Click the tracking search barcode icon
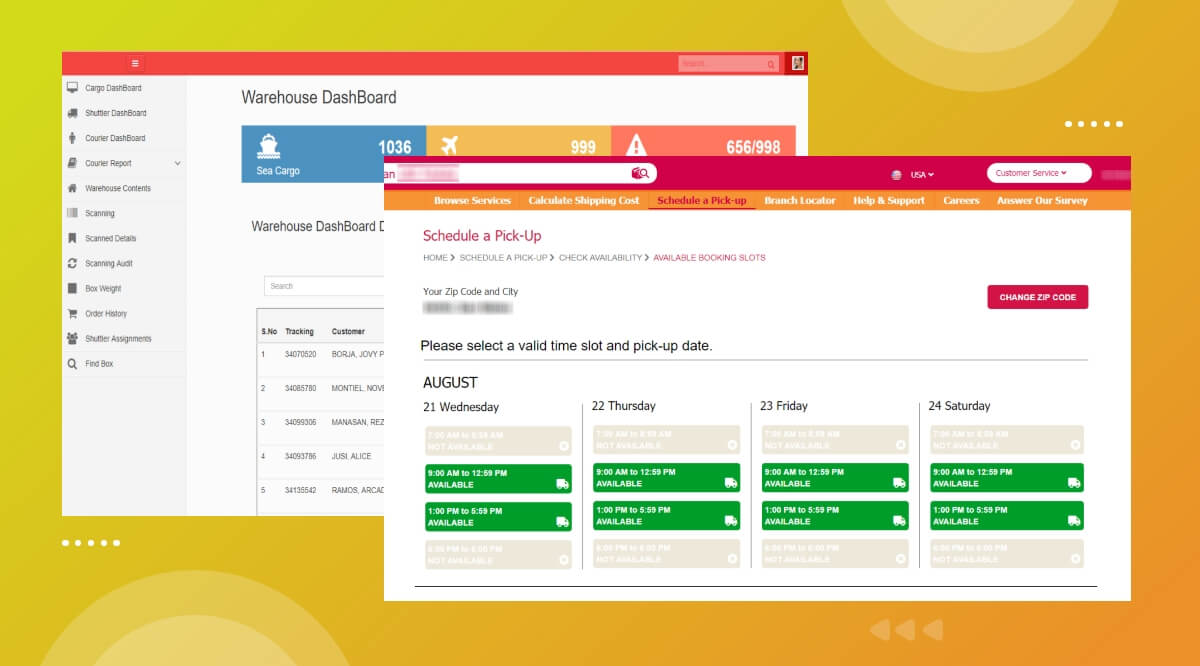The width and height of the screenshot is (1200, 666). pyautogui.click(x=641, y=172)
